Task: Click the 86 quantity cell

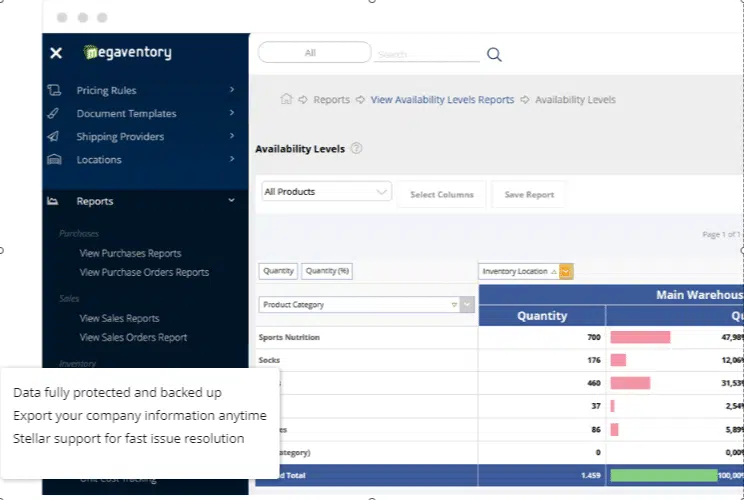Action: click(596, 429)
